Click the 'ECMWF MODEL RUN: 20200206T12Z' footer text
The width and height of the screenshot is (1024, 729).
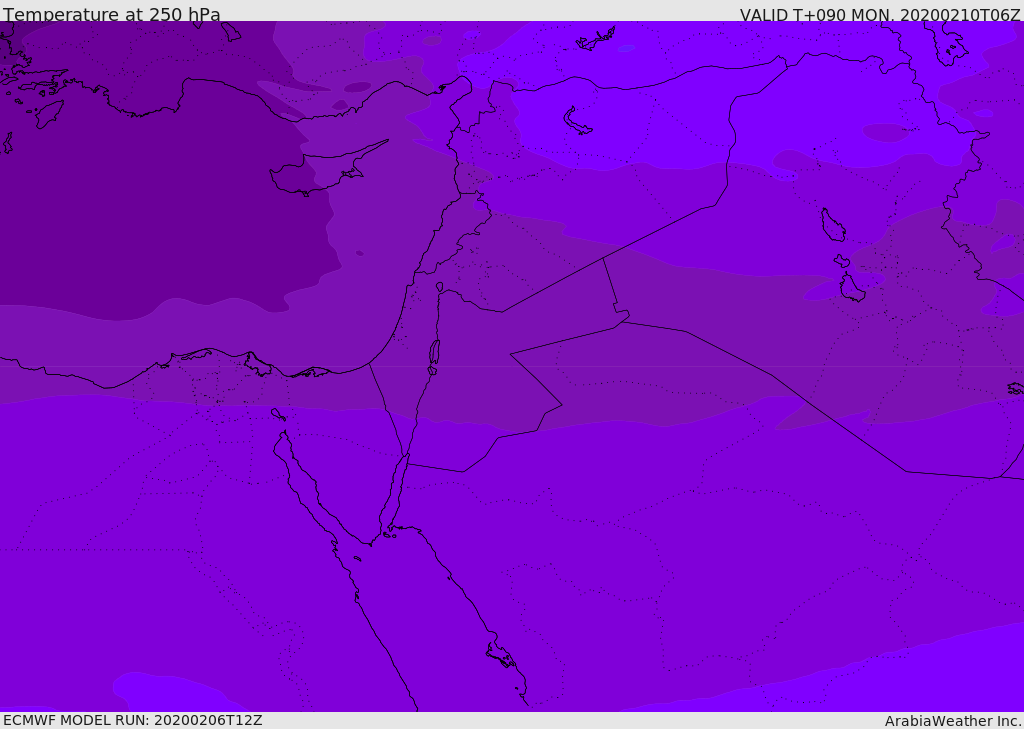pyautogui.click(x=133, y=720)
